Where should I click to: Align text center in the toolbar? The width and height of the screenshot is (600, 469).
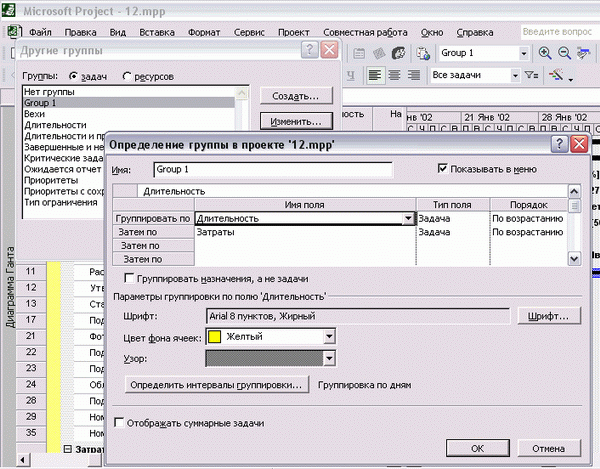394,75
